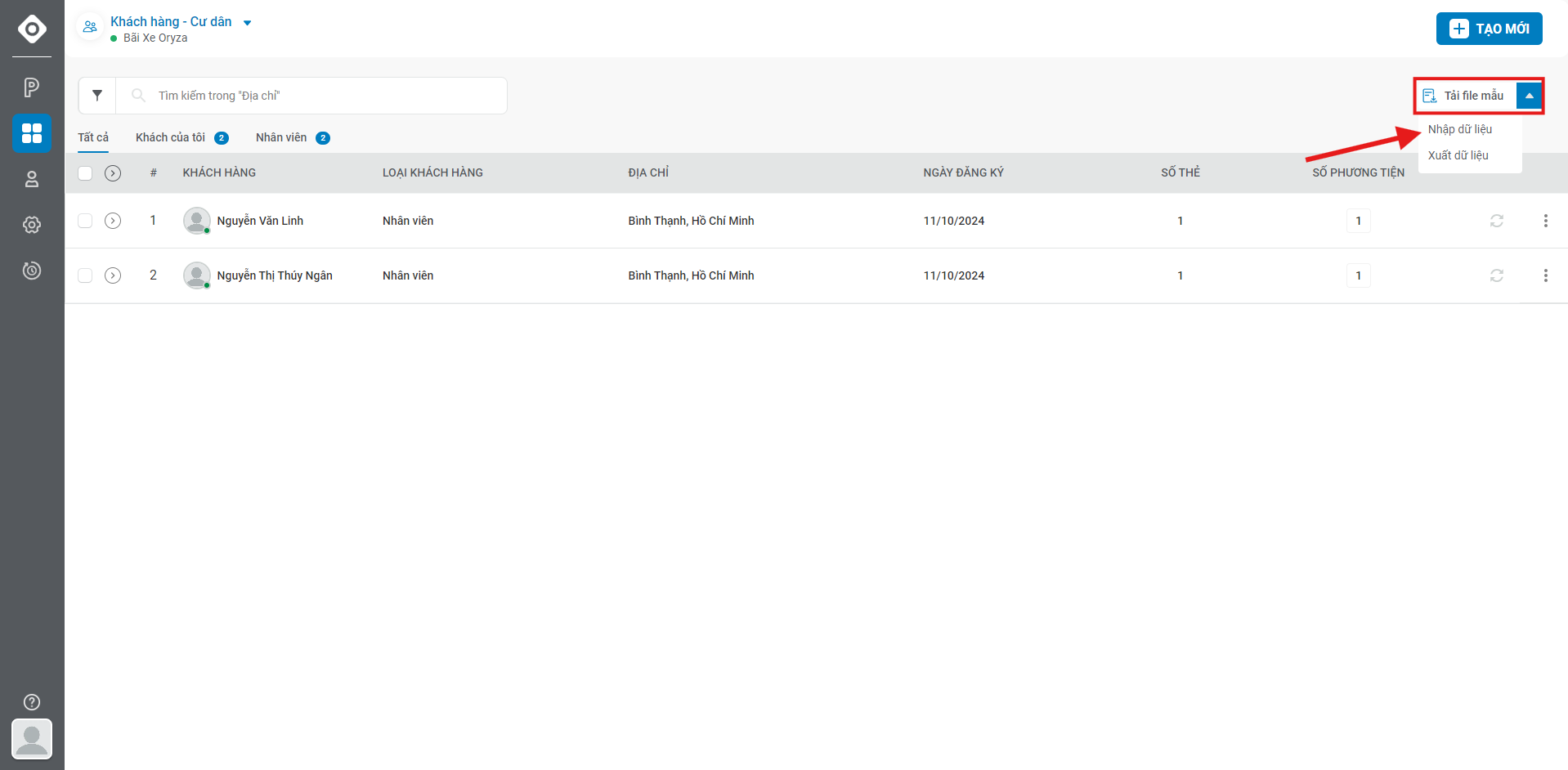This screenshot has height=770, width=1568.
Task: Click the search magnifier icon
Action: pos(139,96)
